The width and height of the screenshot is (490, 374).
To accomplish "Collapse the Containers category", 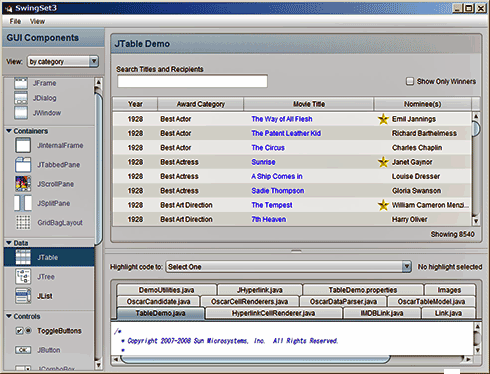I will pyautogui.click(x=9, y=131).
